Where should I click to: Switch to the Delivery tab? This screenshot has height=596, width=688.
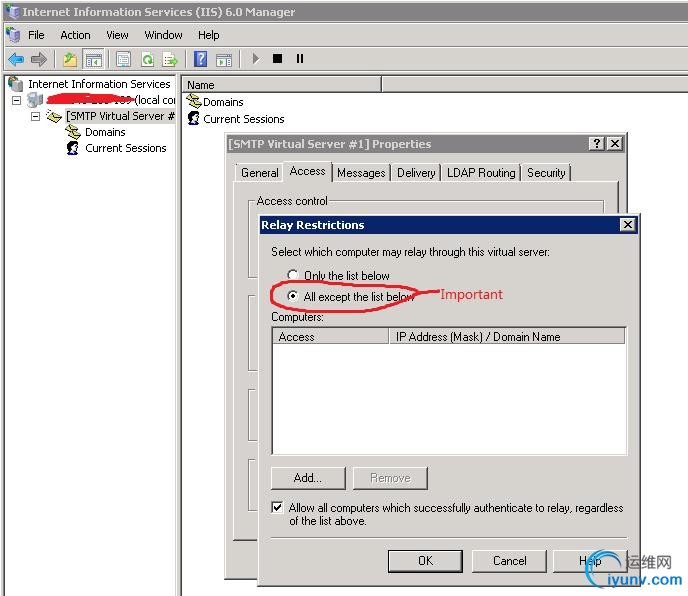416,173
